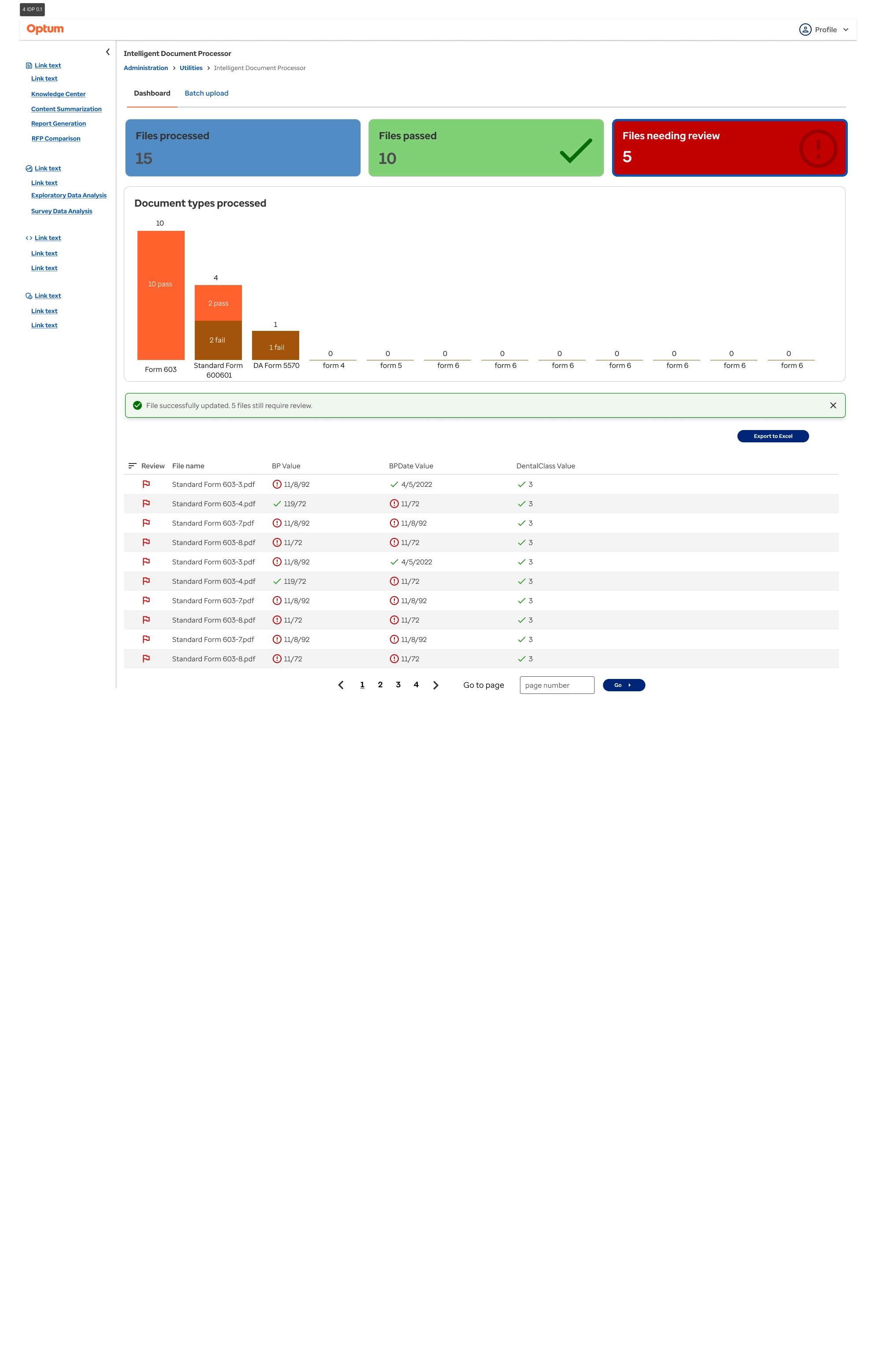Switch to the Batch upload tab
876x1372 pixels.
[x=206, y=93]
